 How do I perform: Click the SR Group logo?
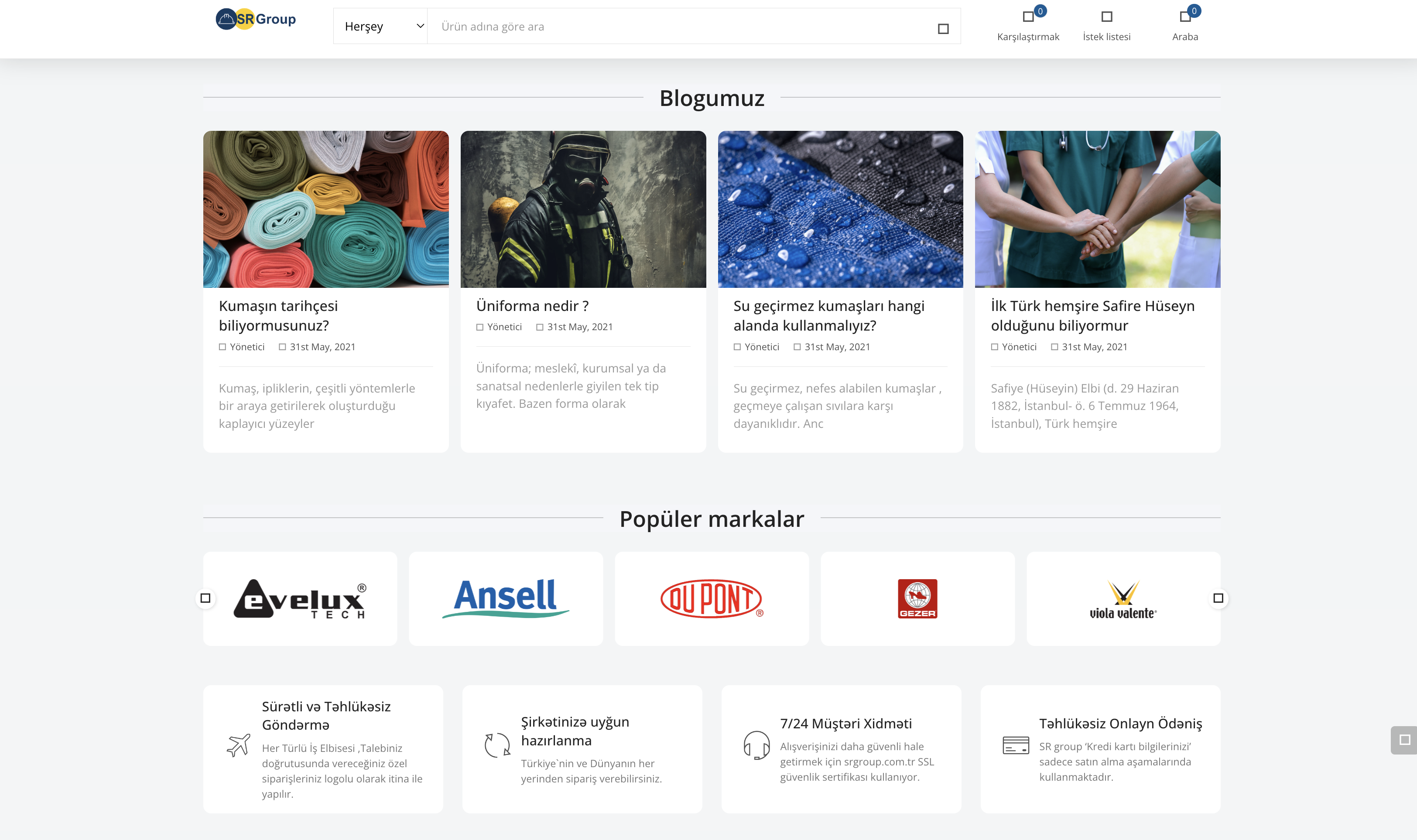pyautogui.click(x=256, y=19)
